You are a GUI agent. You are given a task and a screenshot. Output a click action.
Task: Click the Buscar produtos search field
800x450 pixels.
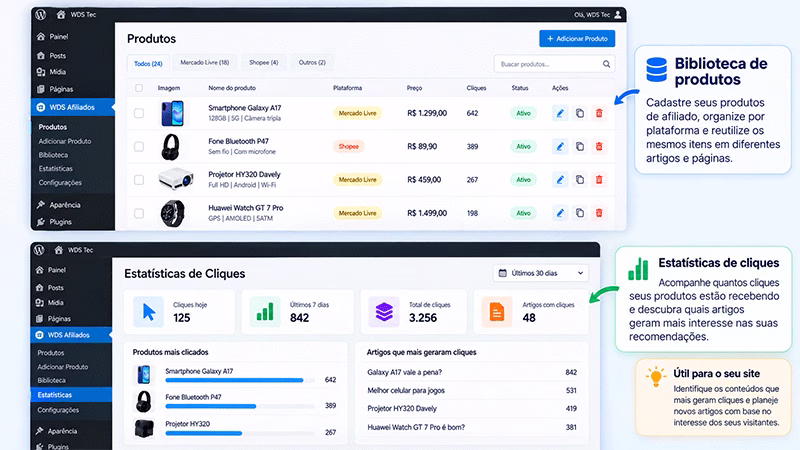[554, 64]
